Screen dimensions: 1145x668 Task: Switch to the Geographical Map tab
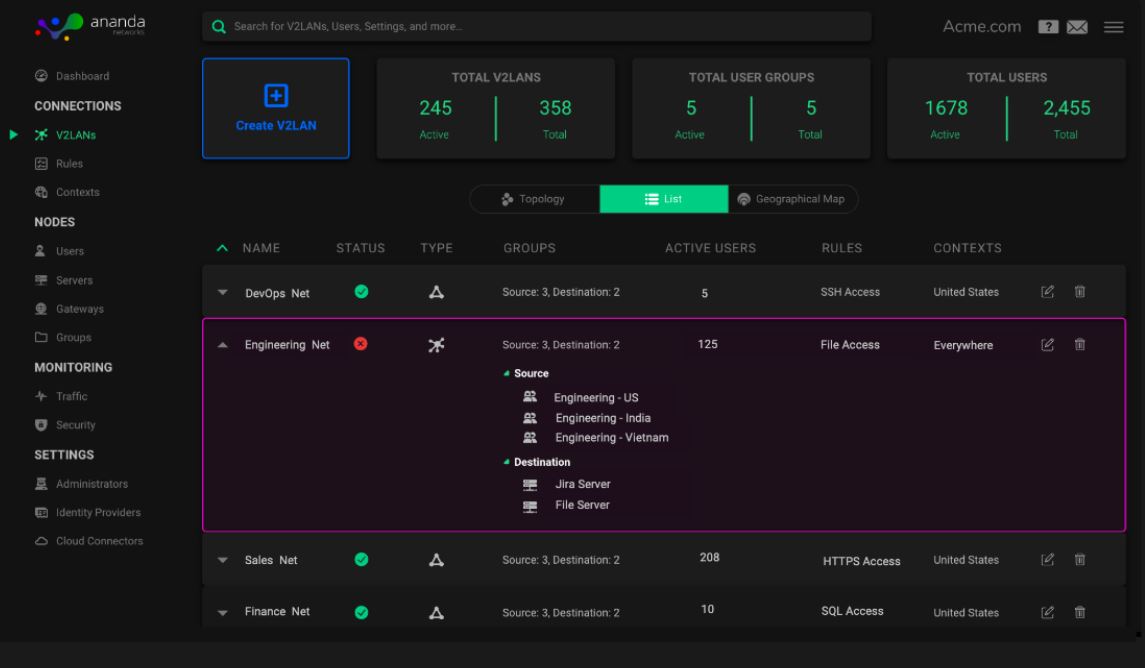(x=792, y=199)
